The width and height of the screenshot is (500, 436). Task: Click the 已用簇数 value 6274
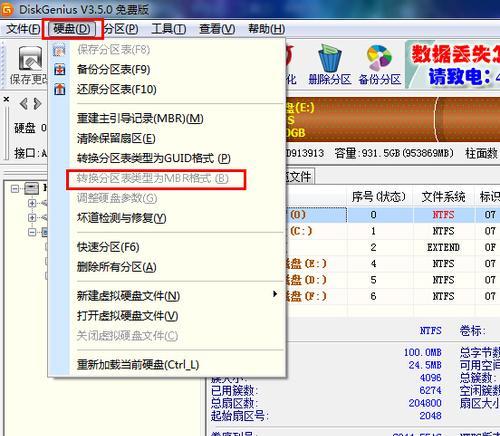coord(430,390)
